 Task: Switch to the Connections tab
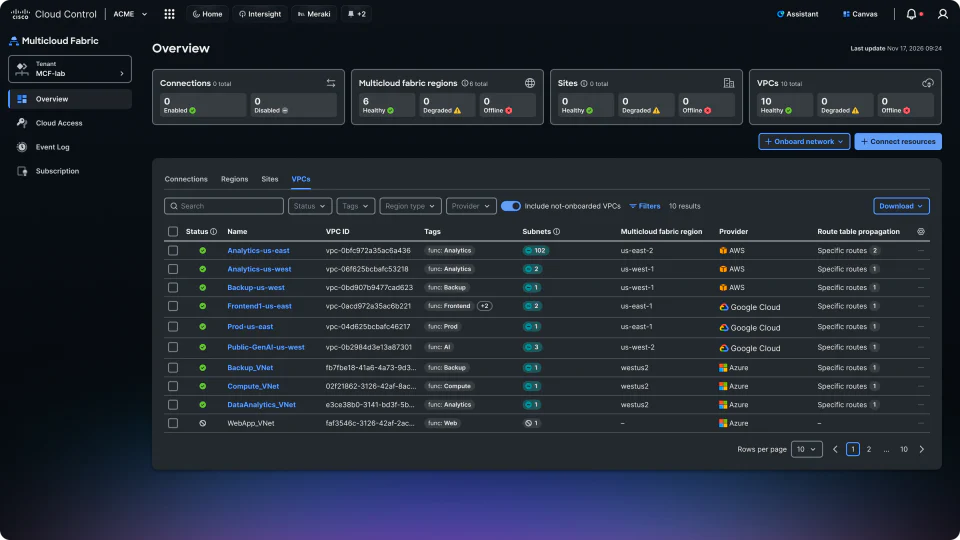[186, 179]
